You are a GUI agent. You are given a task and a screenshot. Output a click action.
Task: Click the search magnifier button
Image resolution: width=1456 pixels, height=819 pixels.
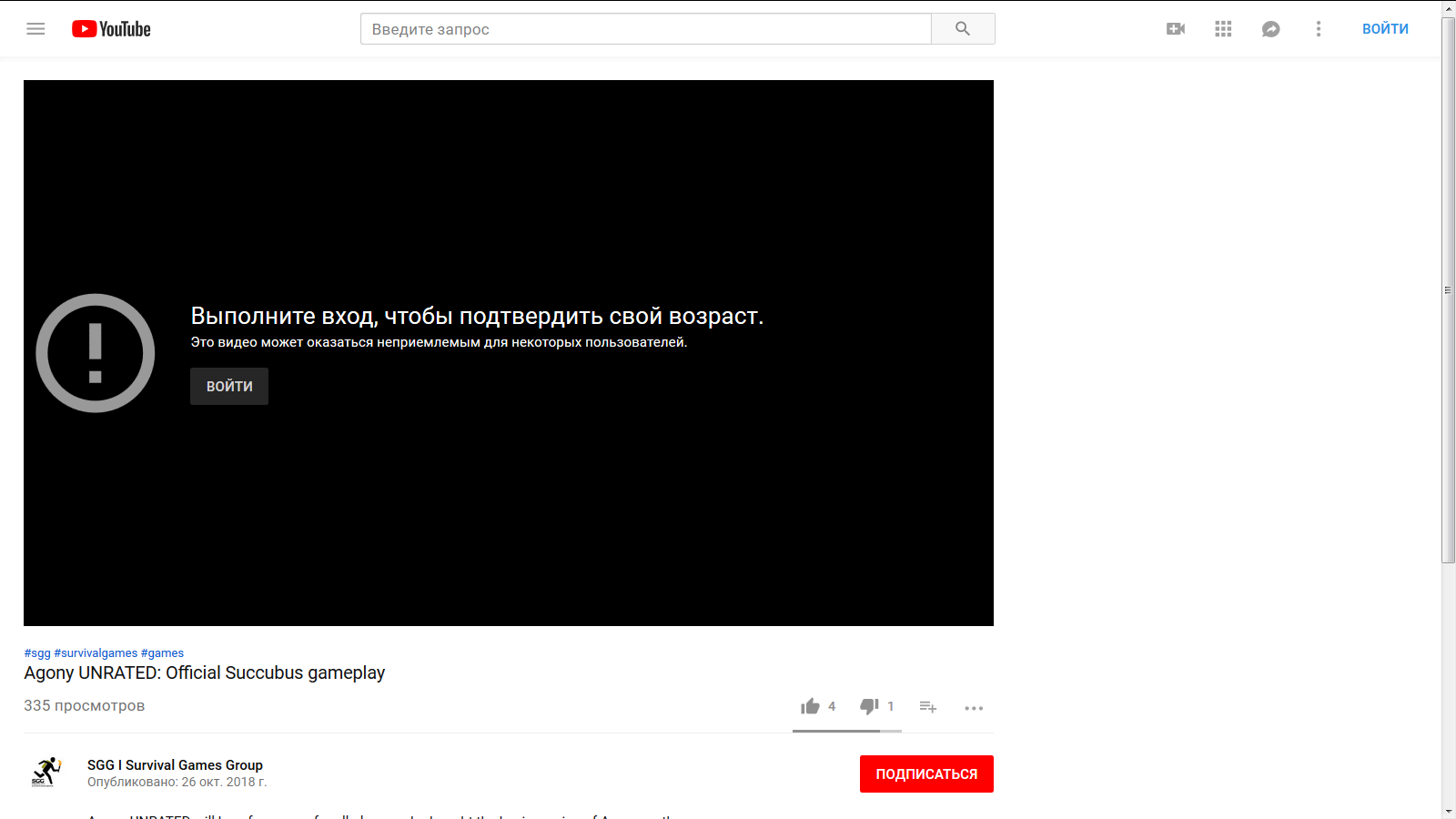pos(963,29)
